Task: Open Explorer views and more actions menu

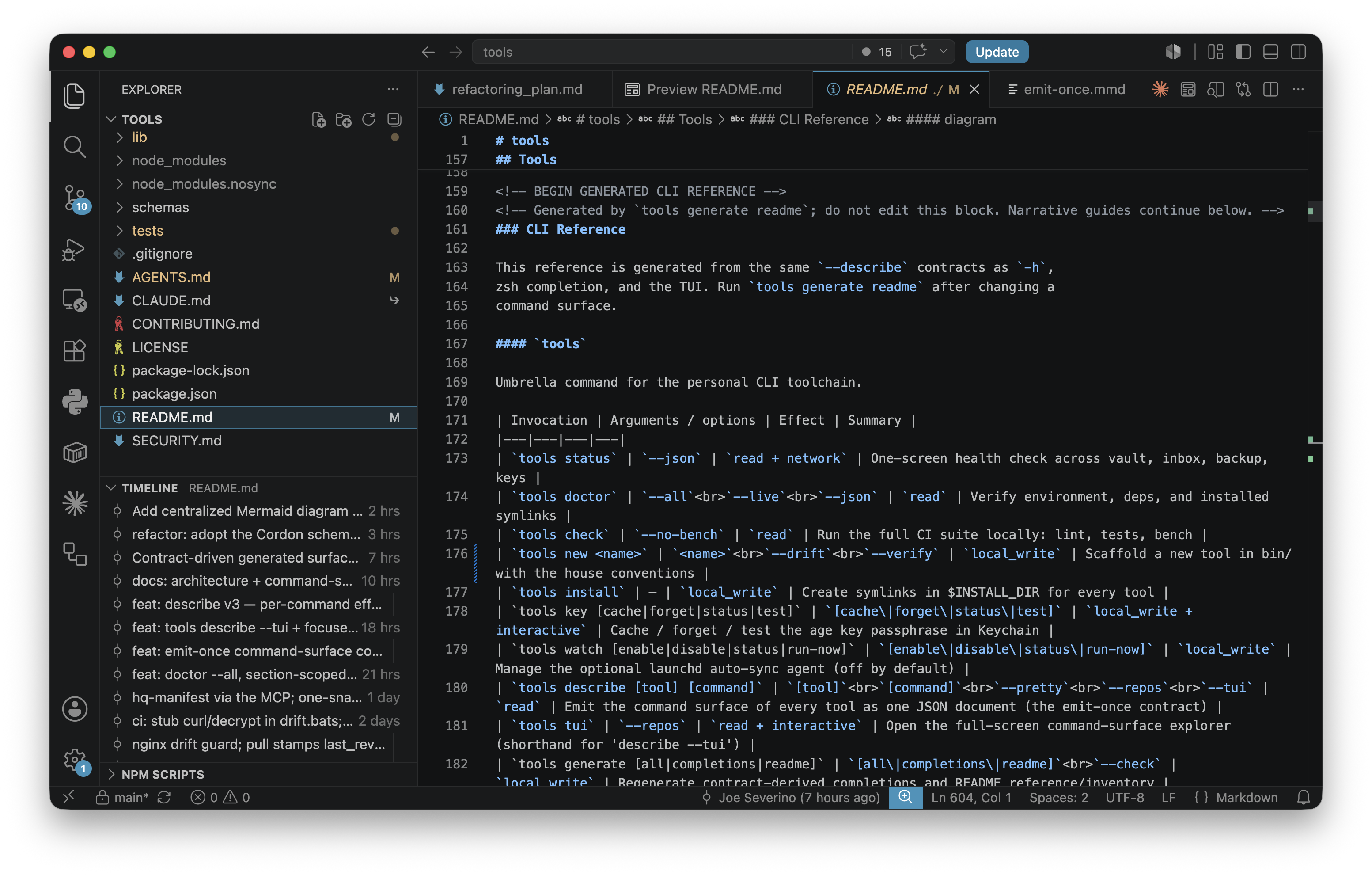Action: (x=393, y=90)
